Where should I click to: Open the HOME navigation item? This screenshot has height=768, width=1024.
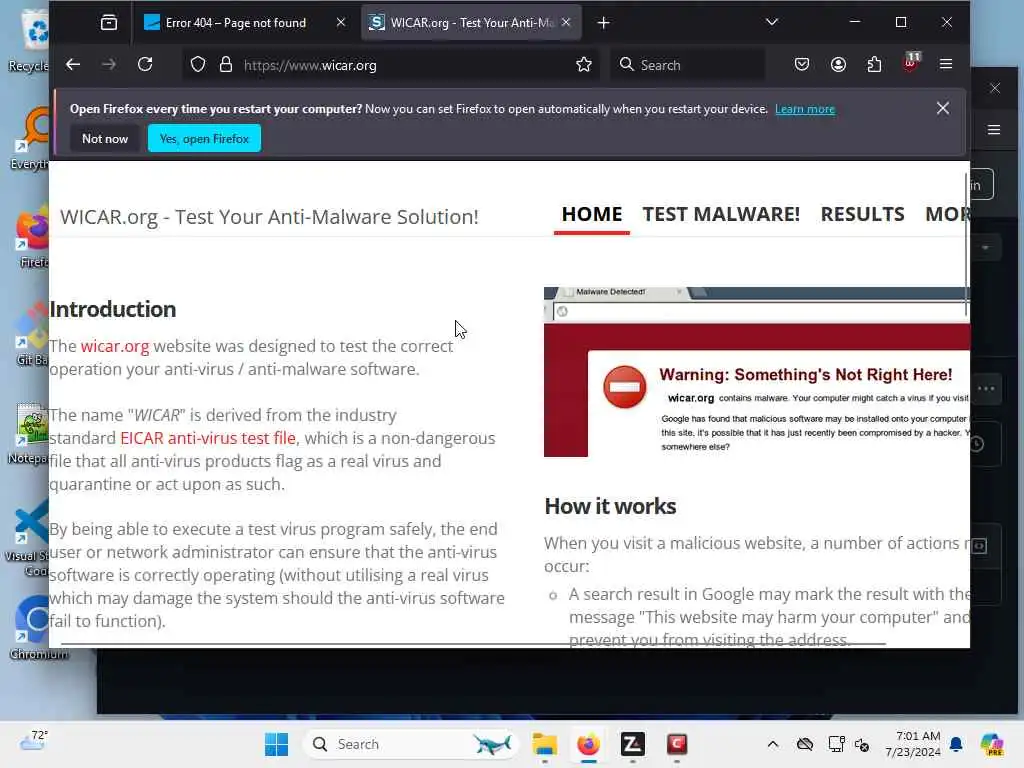tap(592, 214)
